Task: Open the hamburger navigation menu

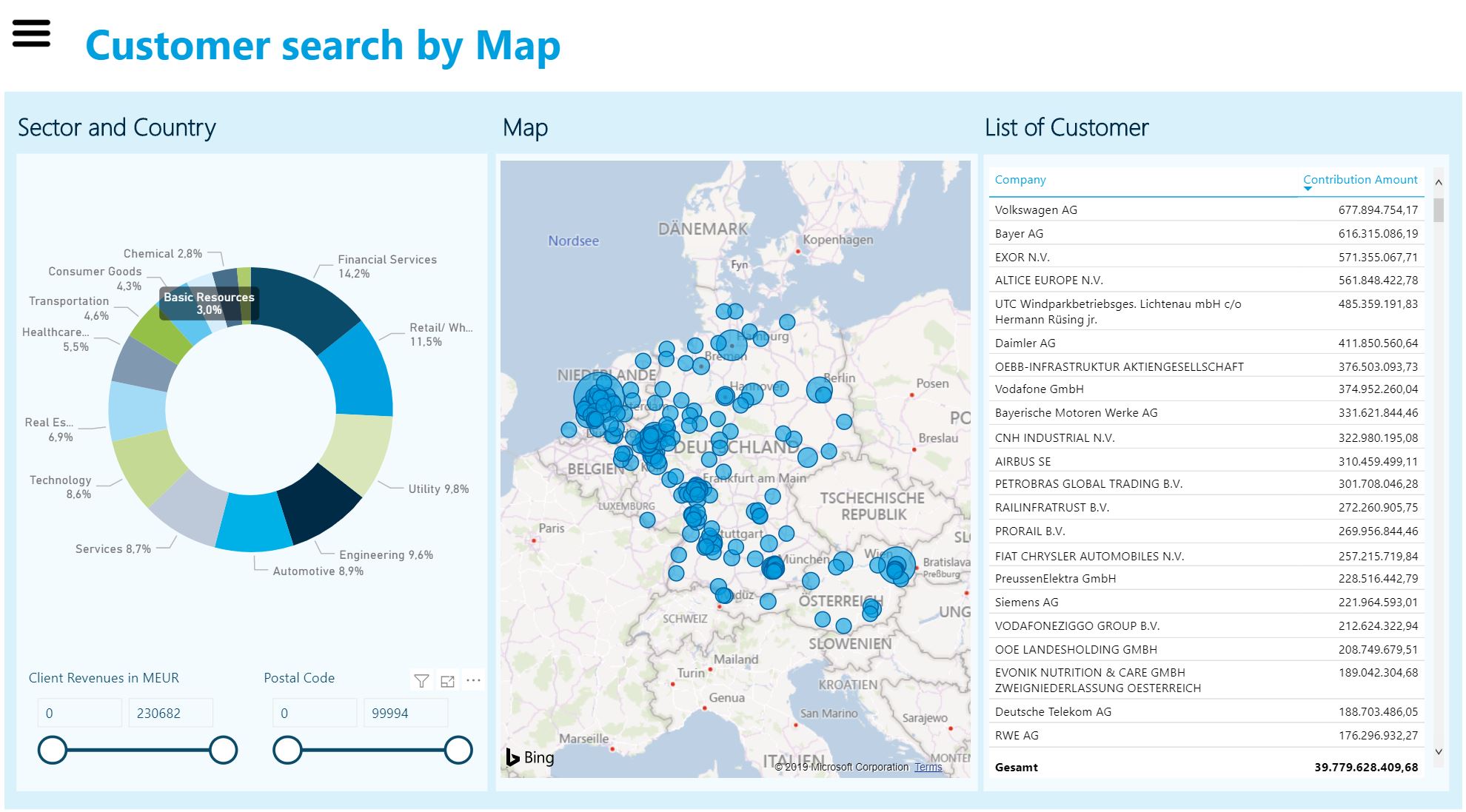Action: tap(31, 33)
